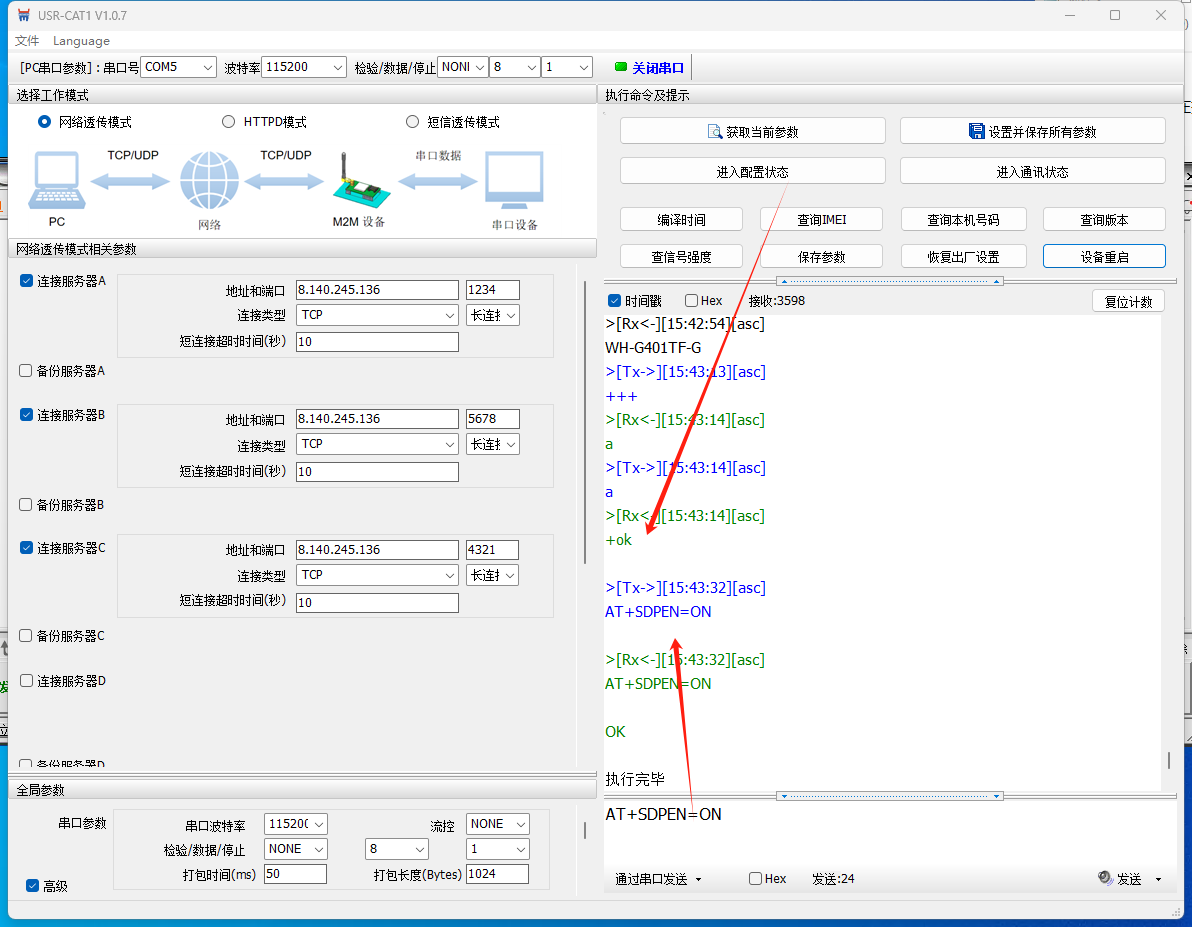
Task: Click server C port field 4321
Action: pyautogui.click(x=493, y=550)
